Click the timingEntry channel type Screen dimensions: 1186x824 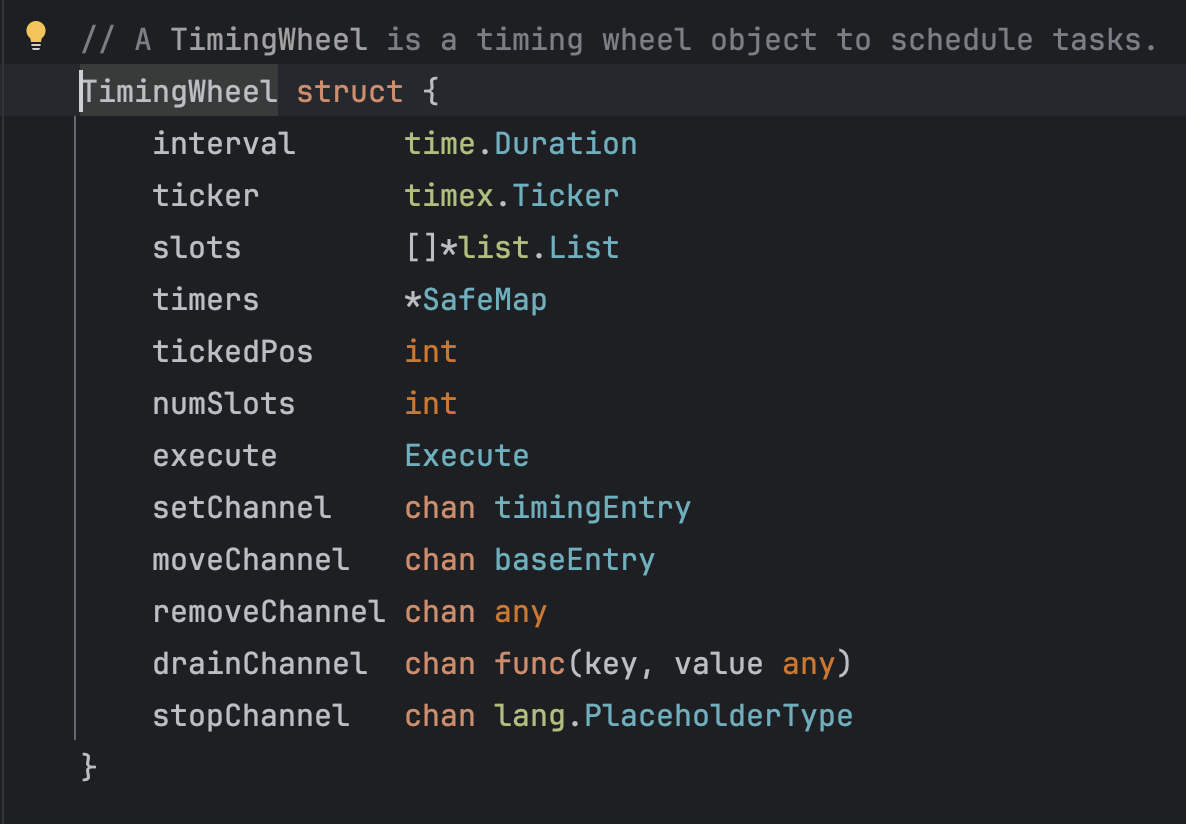pyautogui.click(x=592, y=508)
